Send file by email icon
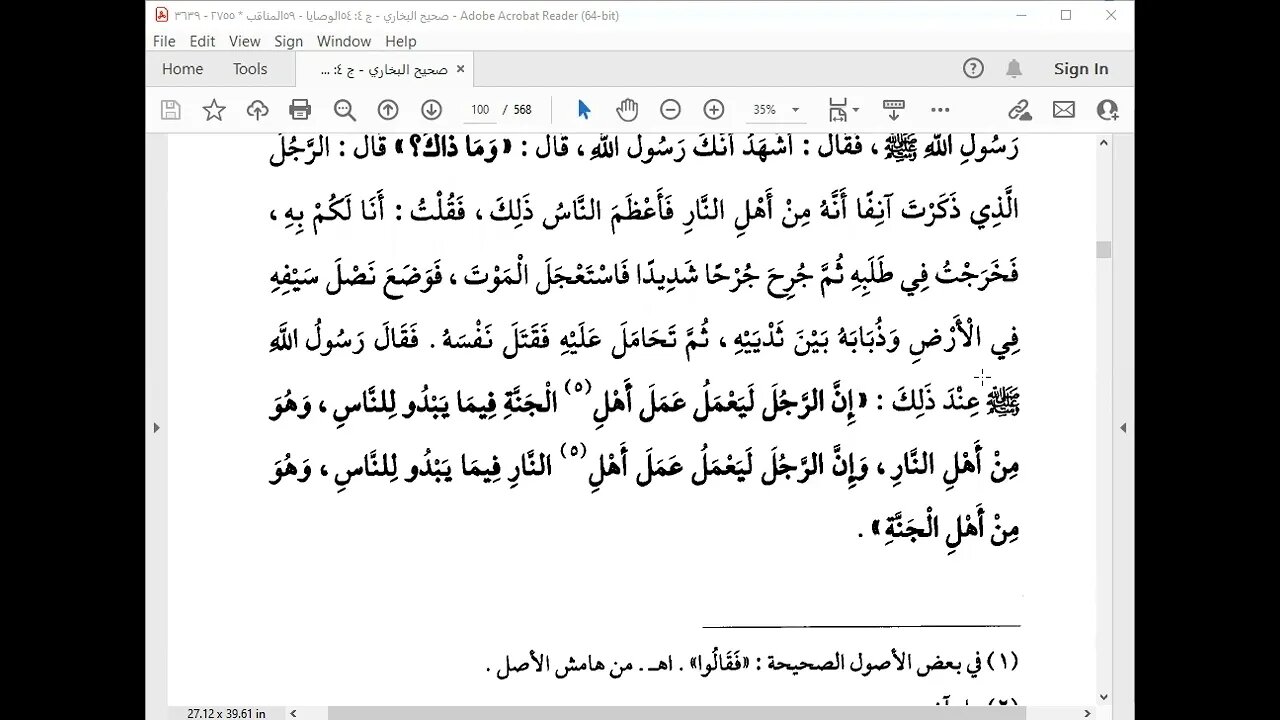This screenshot has width=1280, height=720. coord(1064,110)
